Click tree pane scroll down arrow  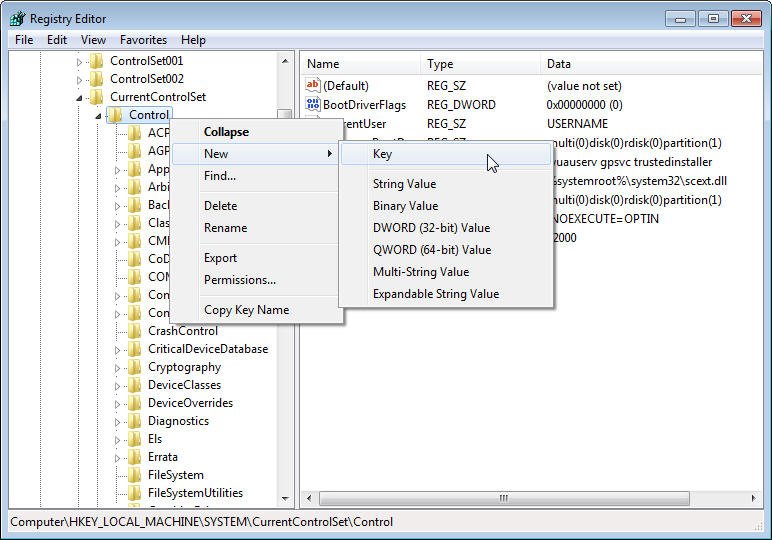point(285,499)
